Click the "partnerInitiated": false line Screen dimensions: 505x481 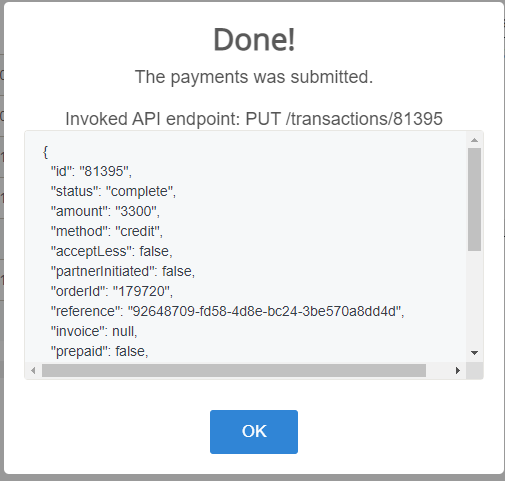click(x=123, y=271)
